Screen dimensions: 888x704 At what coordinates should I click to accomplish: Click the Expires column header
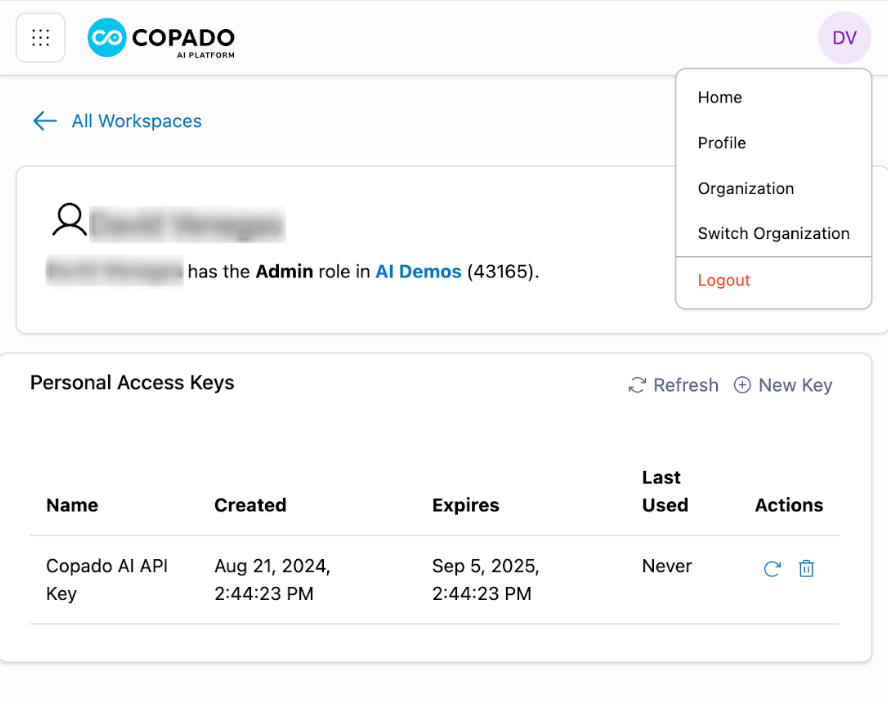pos(465,505)
